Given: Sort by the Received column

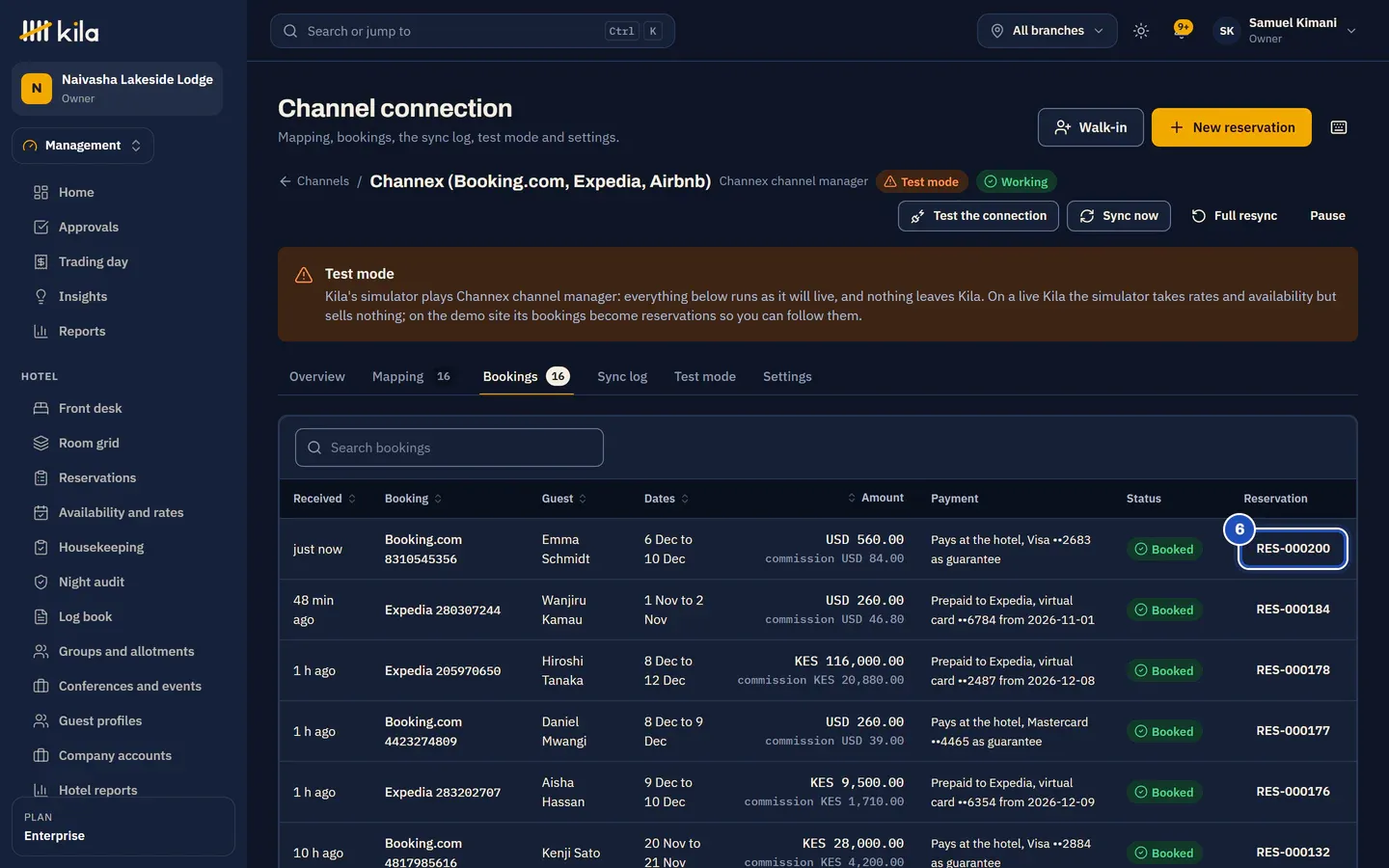Looking at the screenshot, I should [324, 499].
